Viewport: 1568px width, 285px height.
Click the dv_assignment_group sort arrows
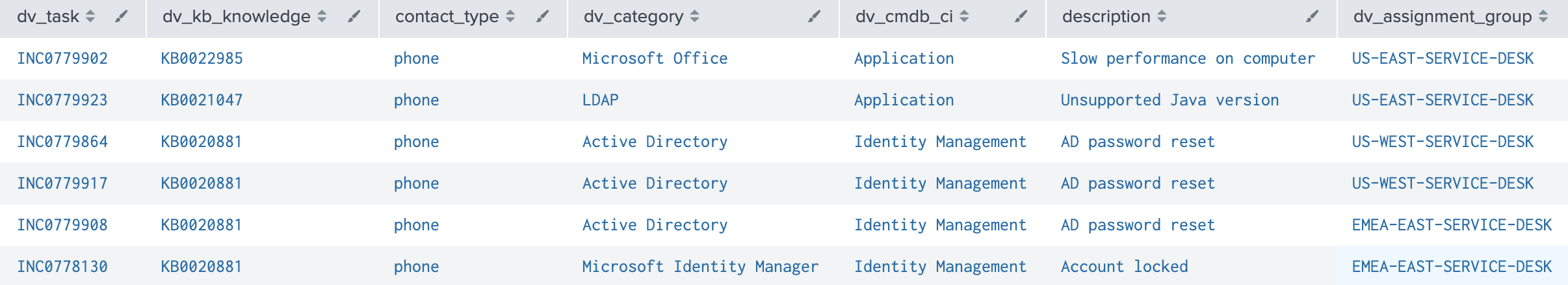pos(1543,17)
